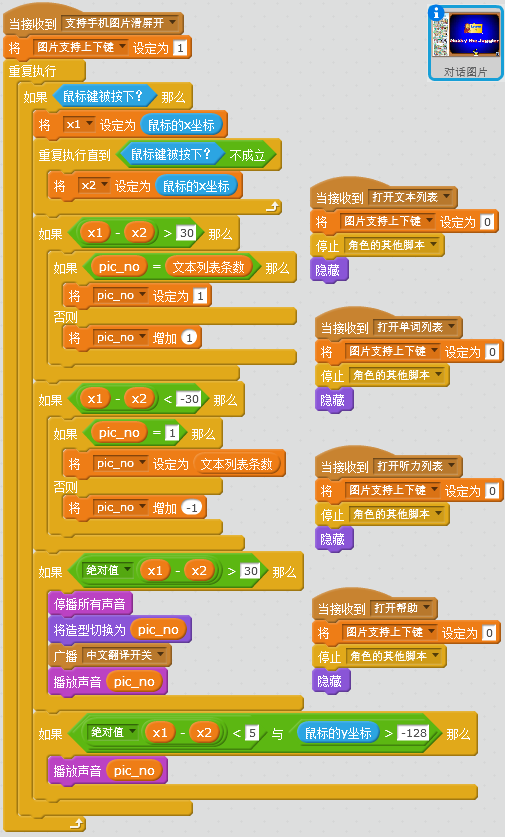Open the 支持手机图片滑屏开 message dropdown
The height and width of the screenshot is (837, 505).
tap(120, 23)
